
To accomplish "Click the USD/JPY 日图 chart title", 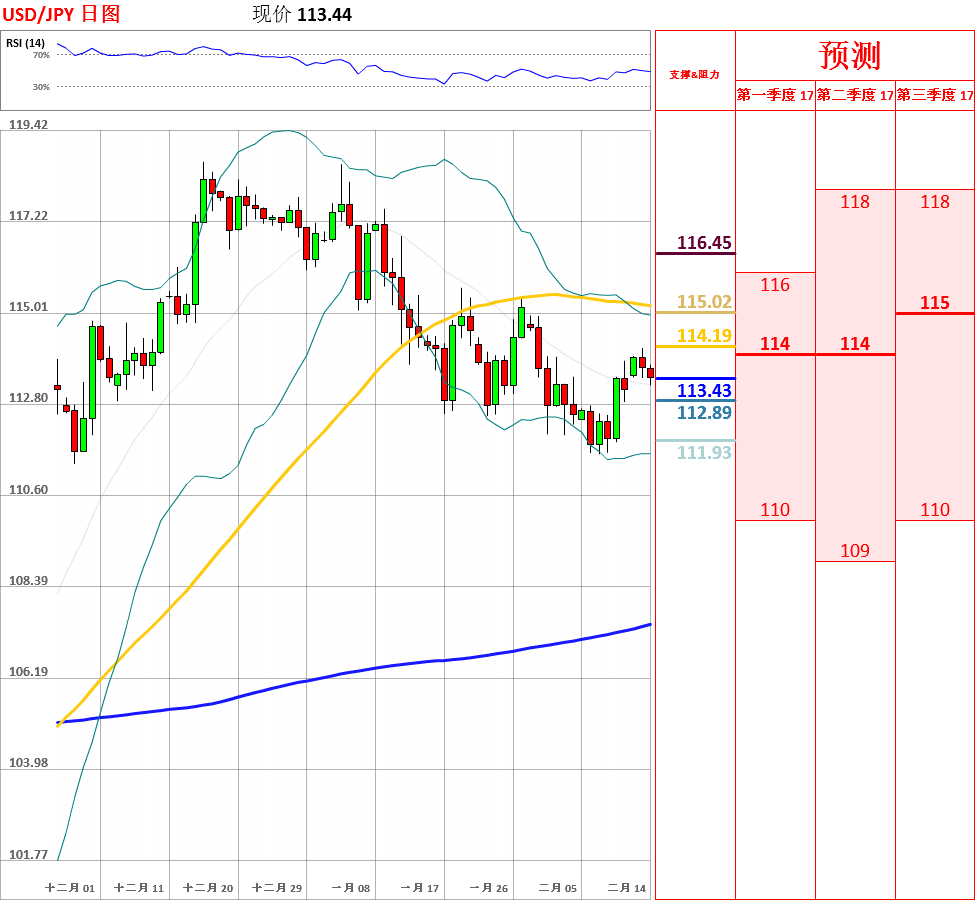I will click(x=61, y=14).
